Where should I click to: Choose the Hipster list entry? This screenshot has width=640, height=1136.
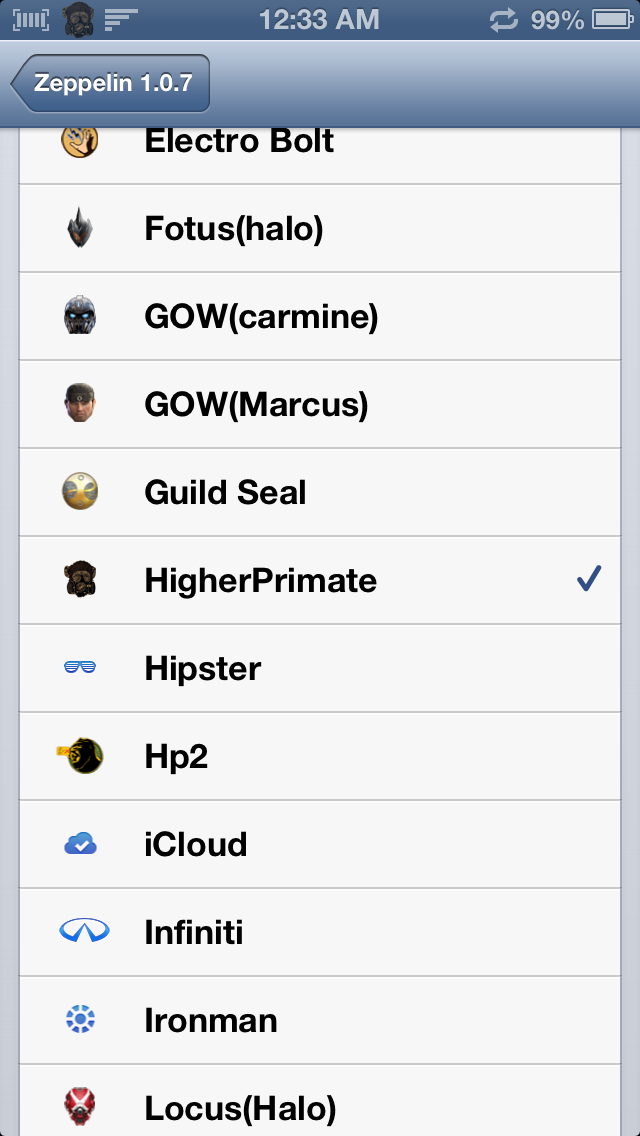(x=320, y=668)
